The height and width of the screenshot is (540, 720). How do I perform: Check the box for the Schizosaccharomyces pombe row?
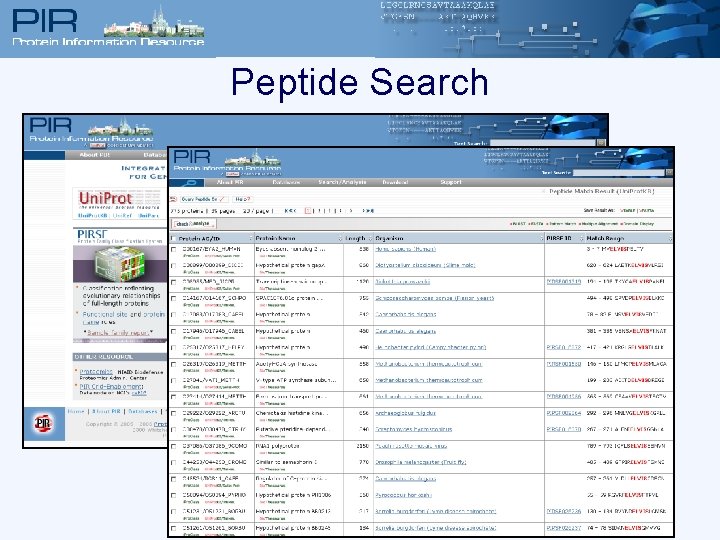(174, 298)
